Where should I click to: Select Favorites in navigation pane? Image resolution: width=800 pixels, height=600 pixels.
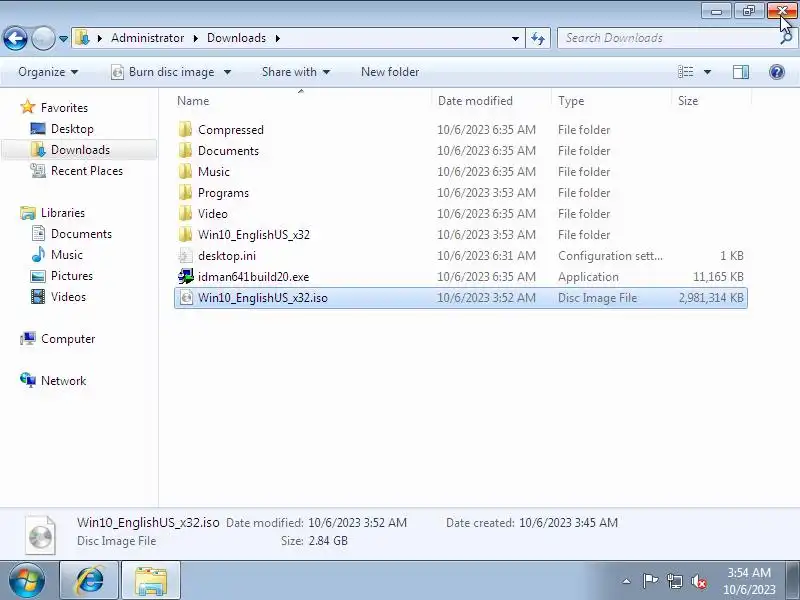coord(64,108)
